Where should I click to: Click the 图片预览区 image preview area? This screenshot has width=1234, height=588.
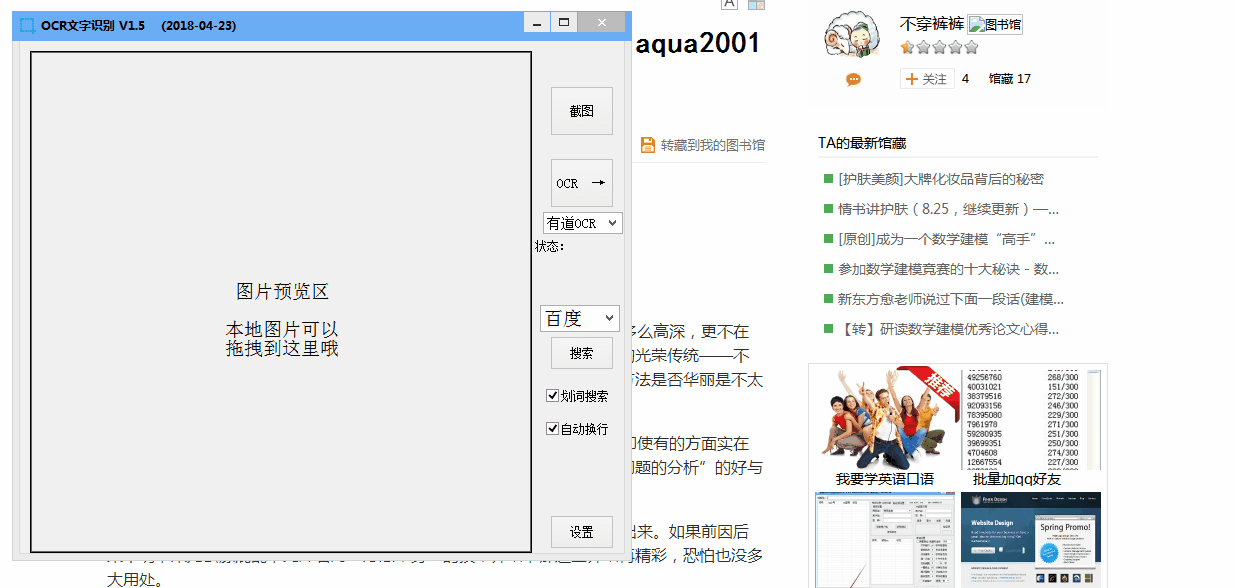click(x=281, y=302)
